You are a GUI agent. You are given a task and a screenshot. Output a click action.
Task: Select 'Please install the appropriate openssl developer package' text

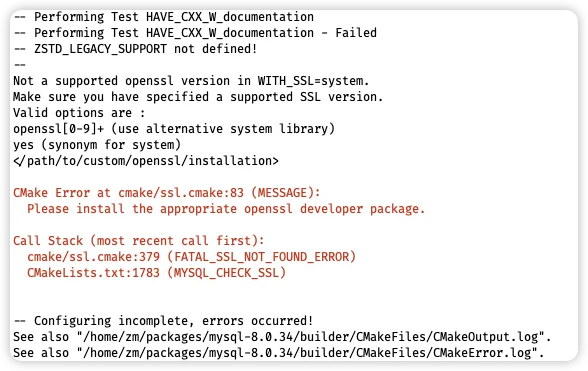tap(226, 209)
